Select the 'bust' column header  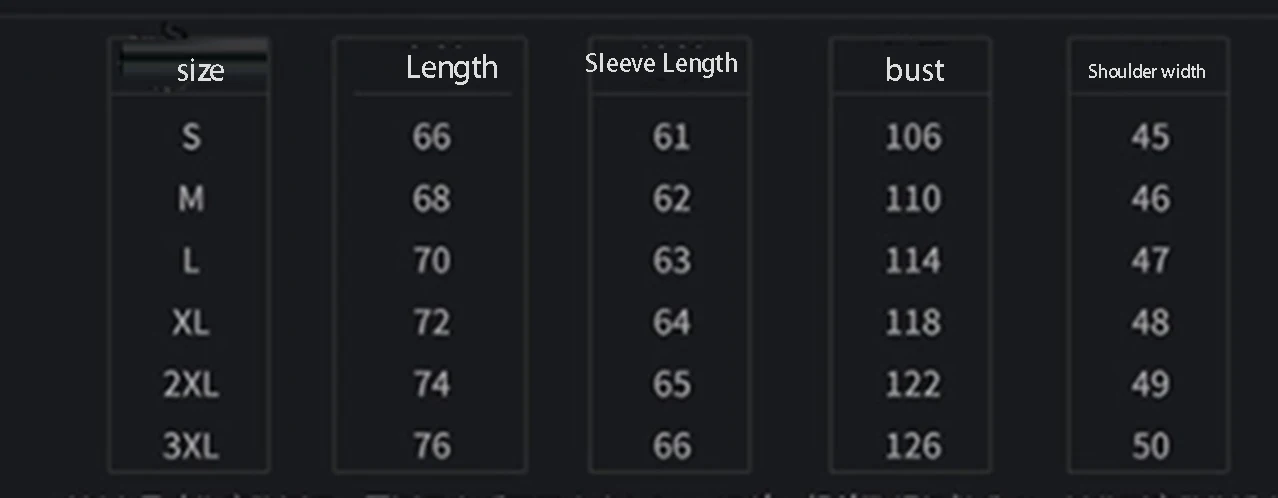click(915, 70)
